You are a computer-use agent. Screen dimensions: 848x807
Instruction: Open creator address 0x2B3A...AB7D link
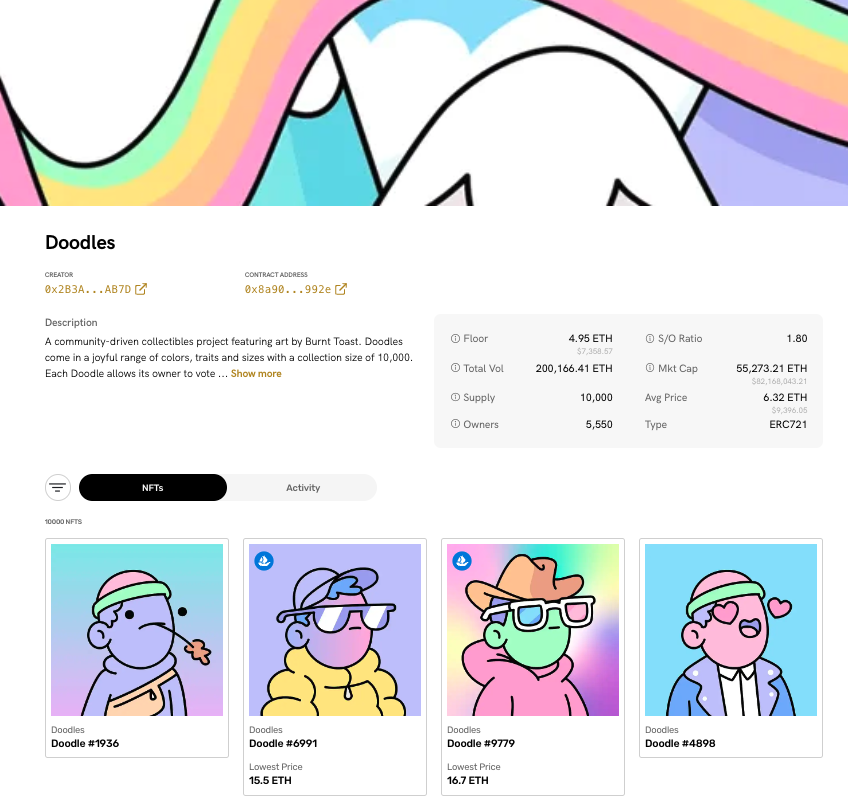tap(88, 289)
